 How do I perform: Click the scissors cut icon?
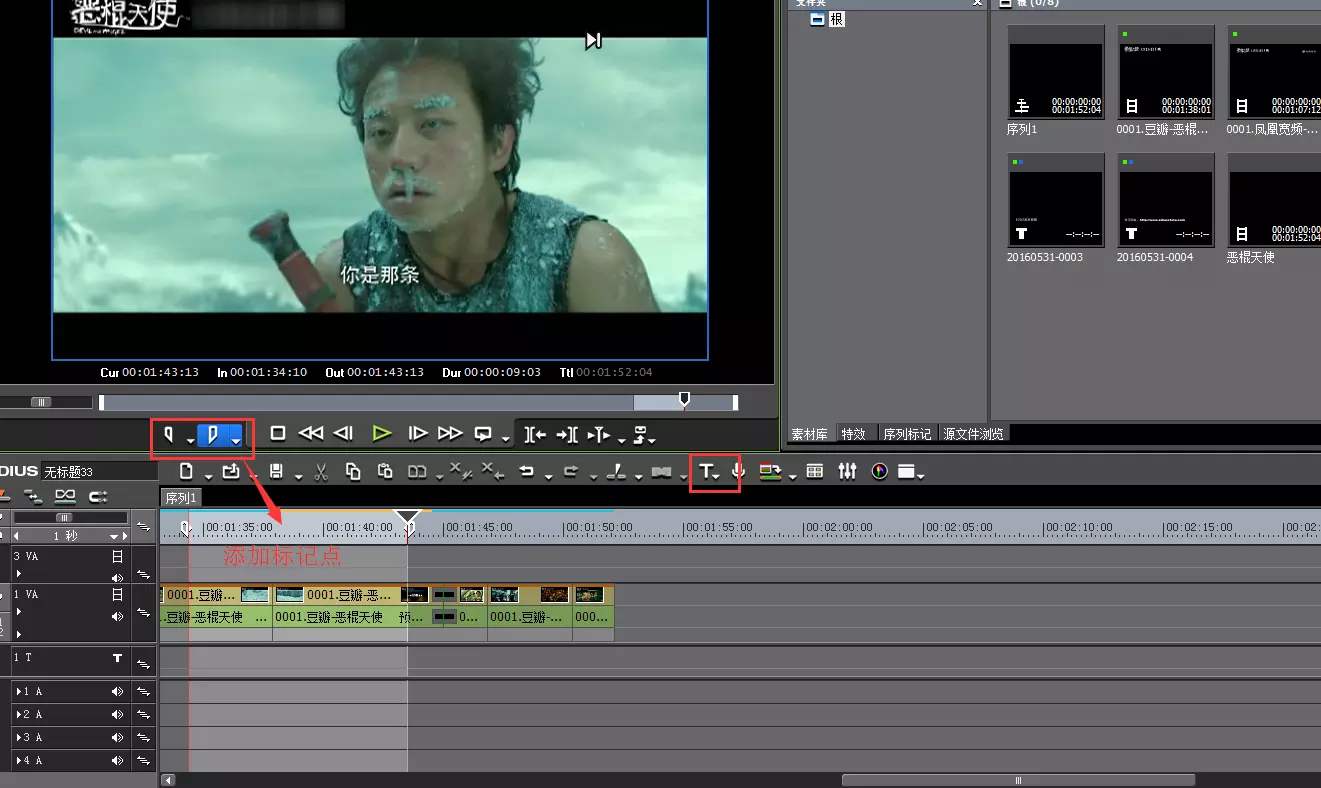(x=321, y=471)
